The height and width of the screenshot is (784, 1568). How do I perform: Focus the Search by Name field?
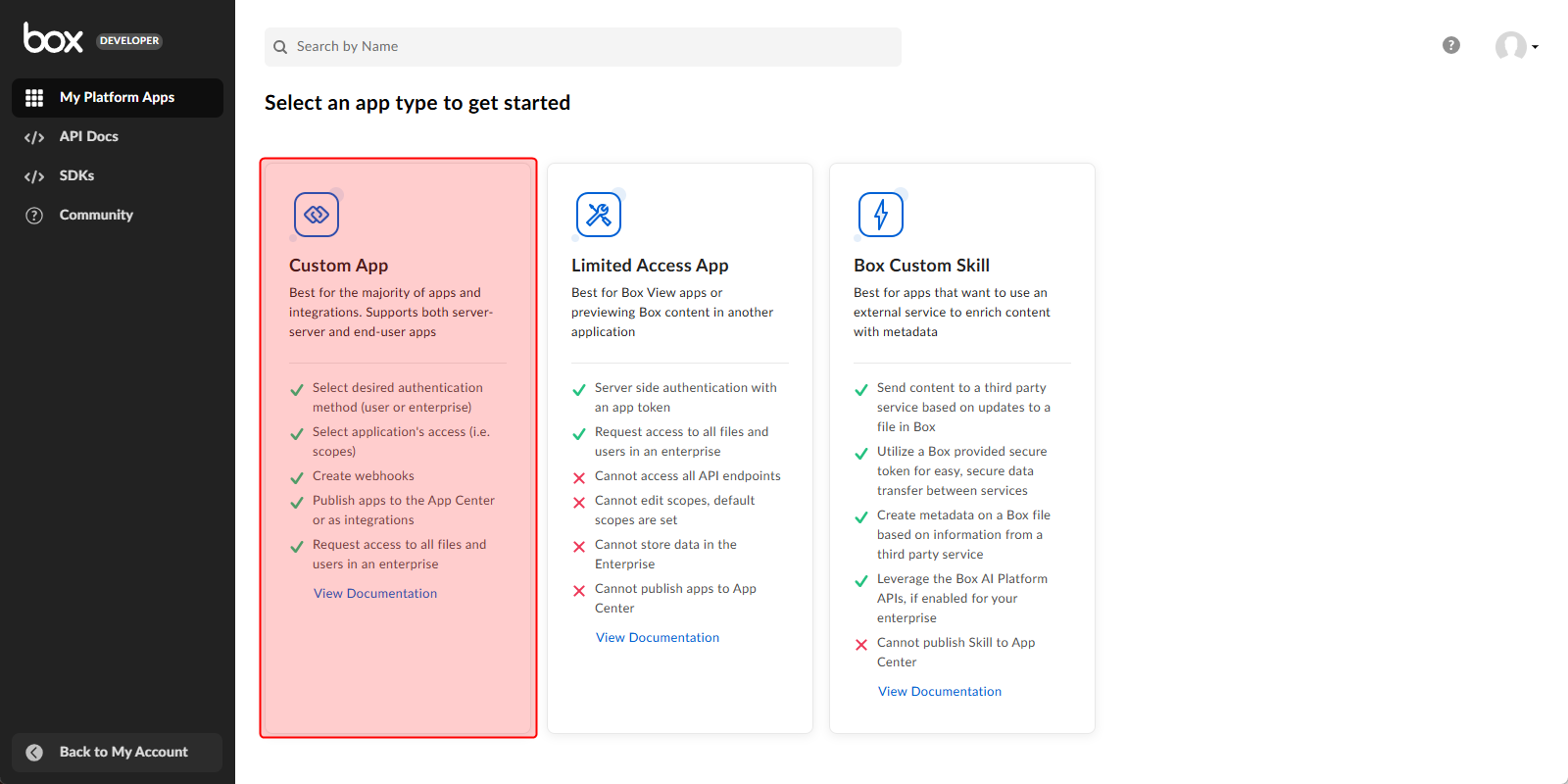(x=583, y=47)
